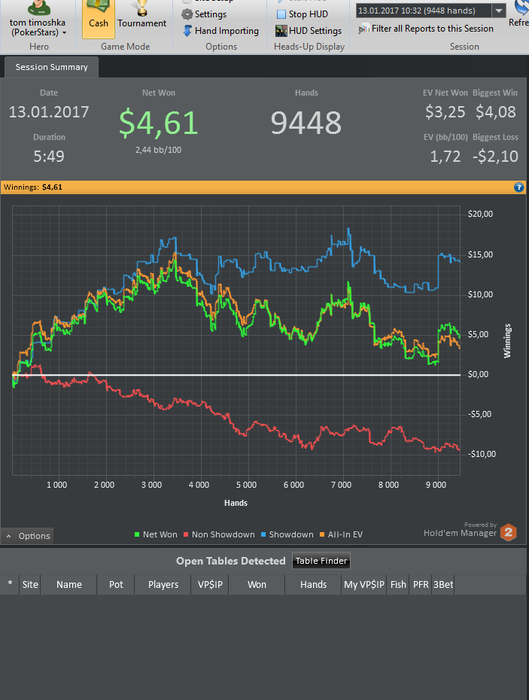Click the 9448 hands count
529x700 pixels.
coord(306,122)
